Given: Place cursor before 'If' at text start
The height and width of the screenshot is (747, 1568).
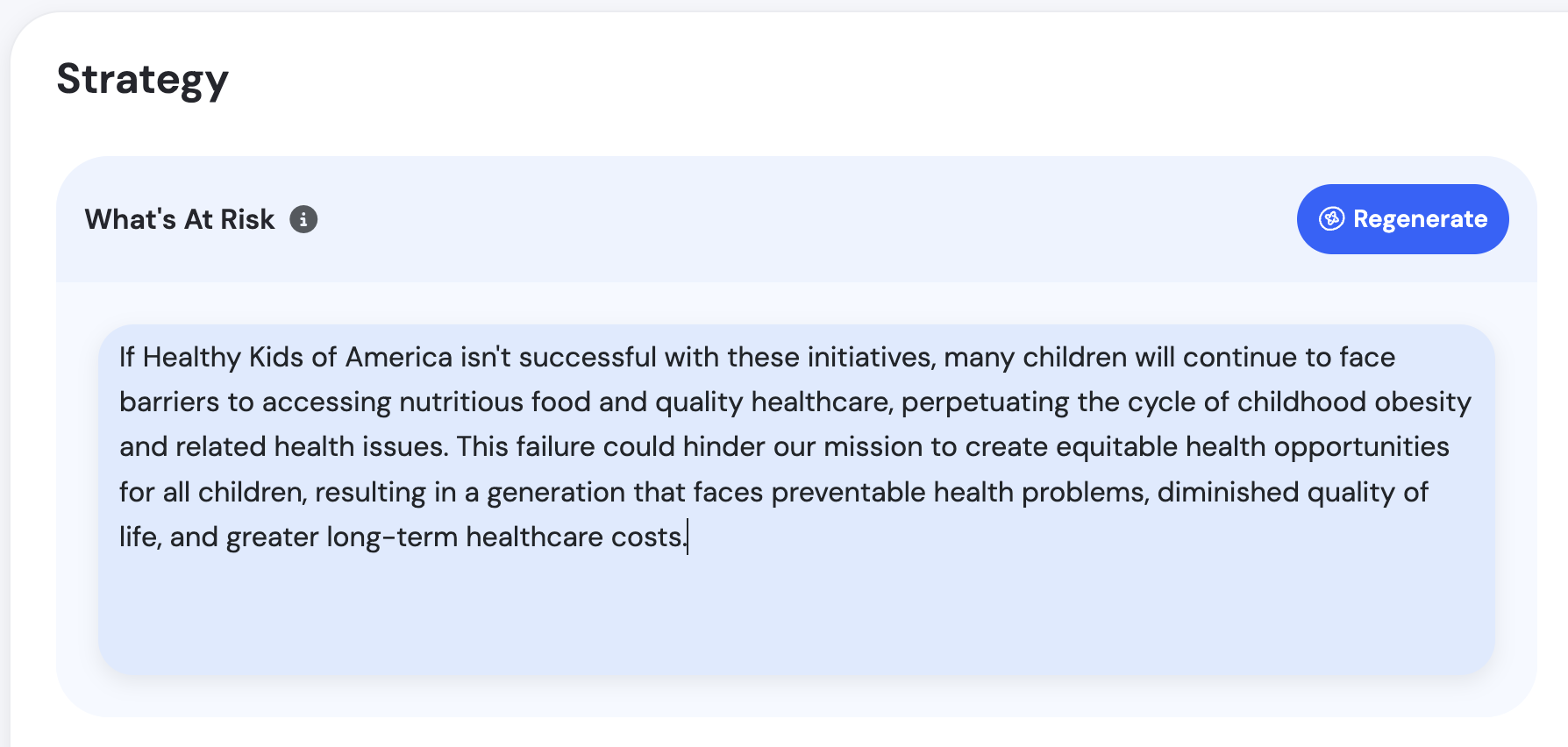Looking at the screenshot, I should 120,358.
